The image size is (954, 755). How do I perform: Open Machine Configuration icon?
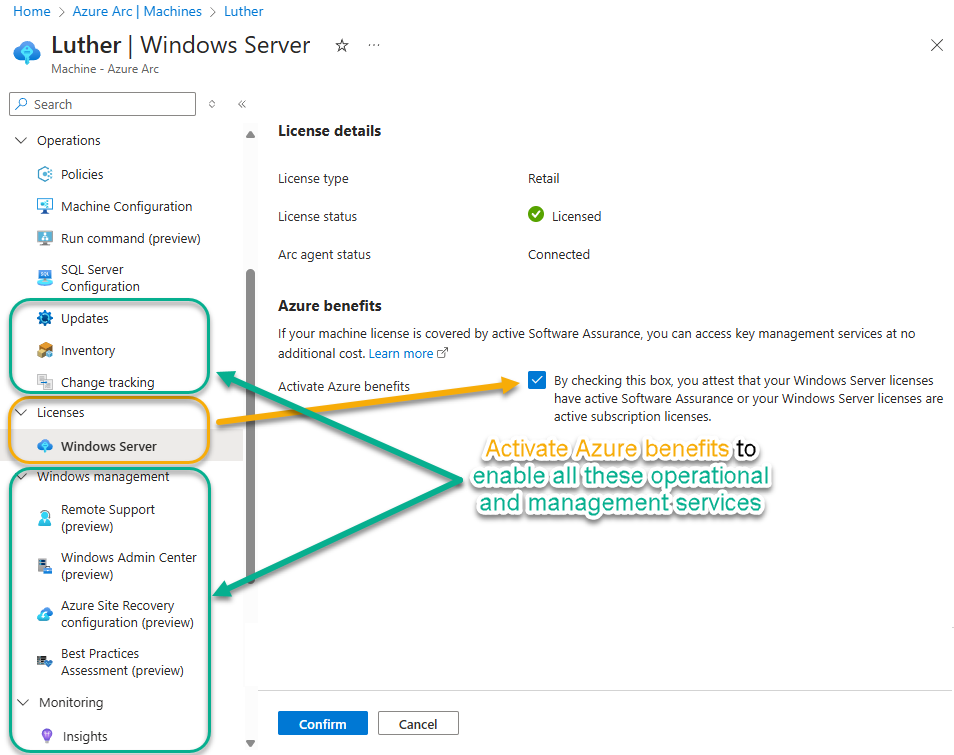(45, 206)
